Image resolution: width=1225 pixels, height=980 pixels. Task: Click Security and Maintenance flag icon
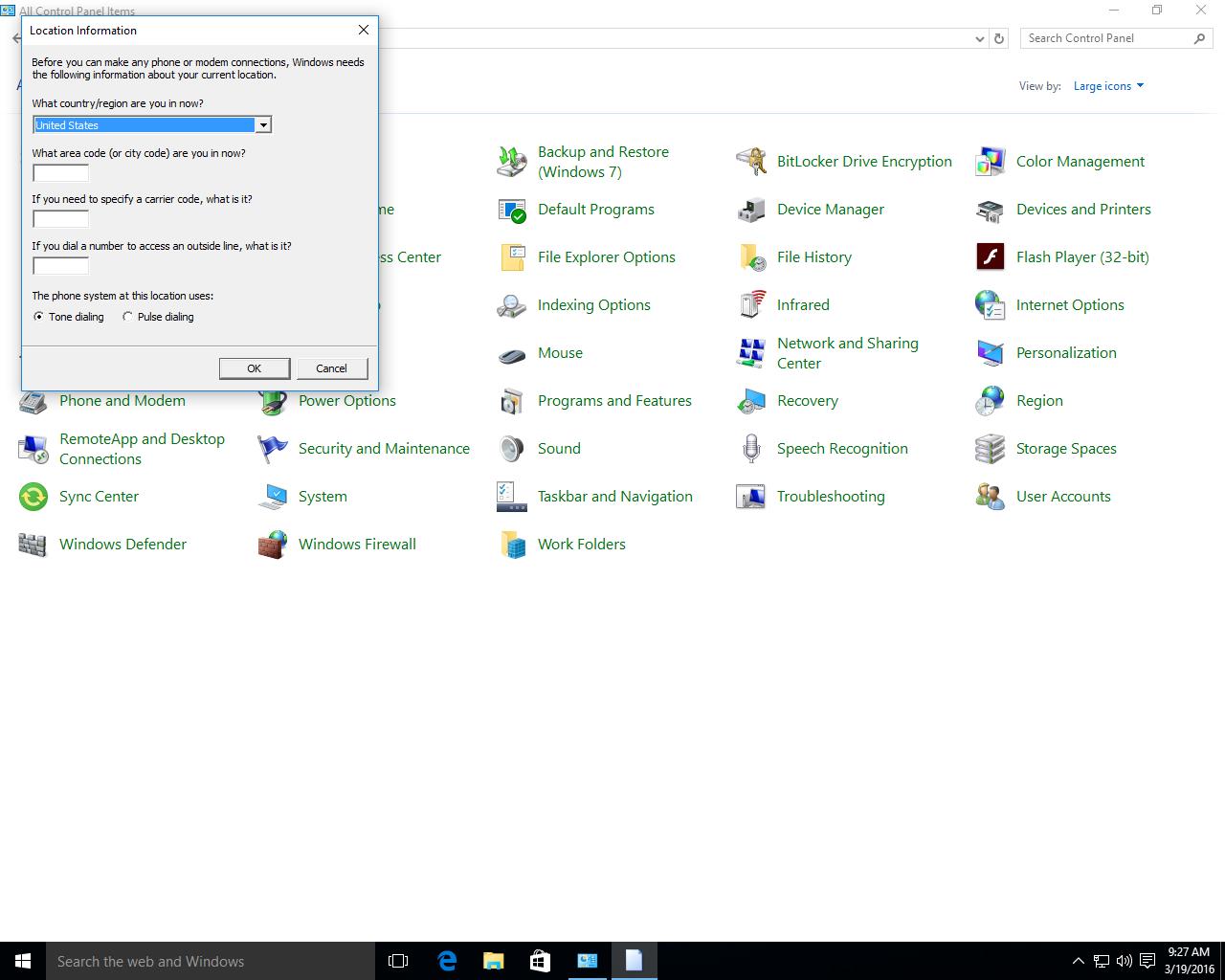(273, 449)
